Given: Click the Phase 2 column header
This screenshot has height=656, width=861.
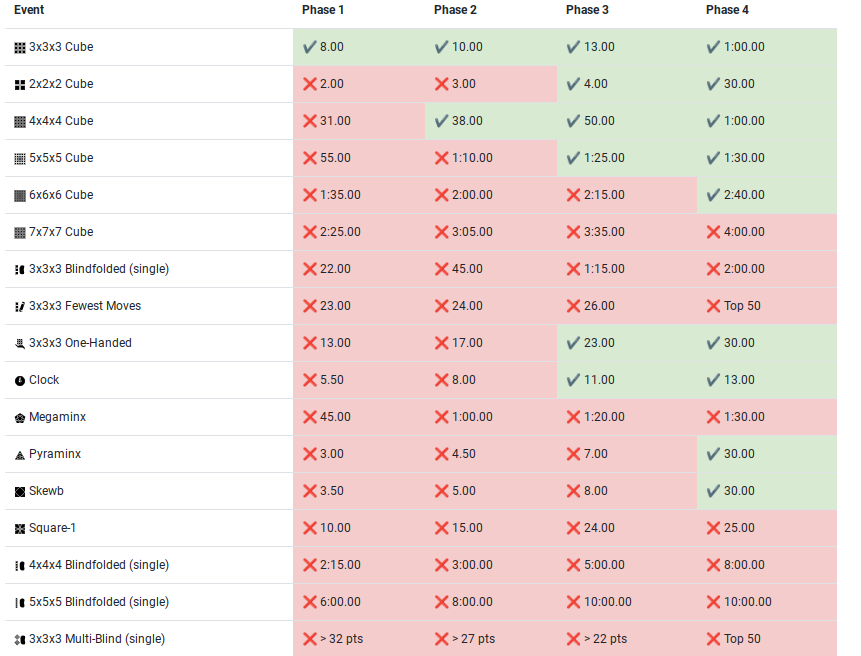Looking at the screenshot, I should 455,10.
